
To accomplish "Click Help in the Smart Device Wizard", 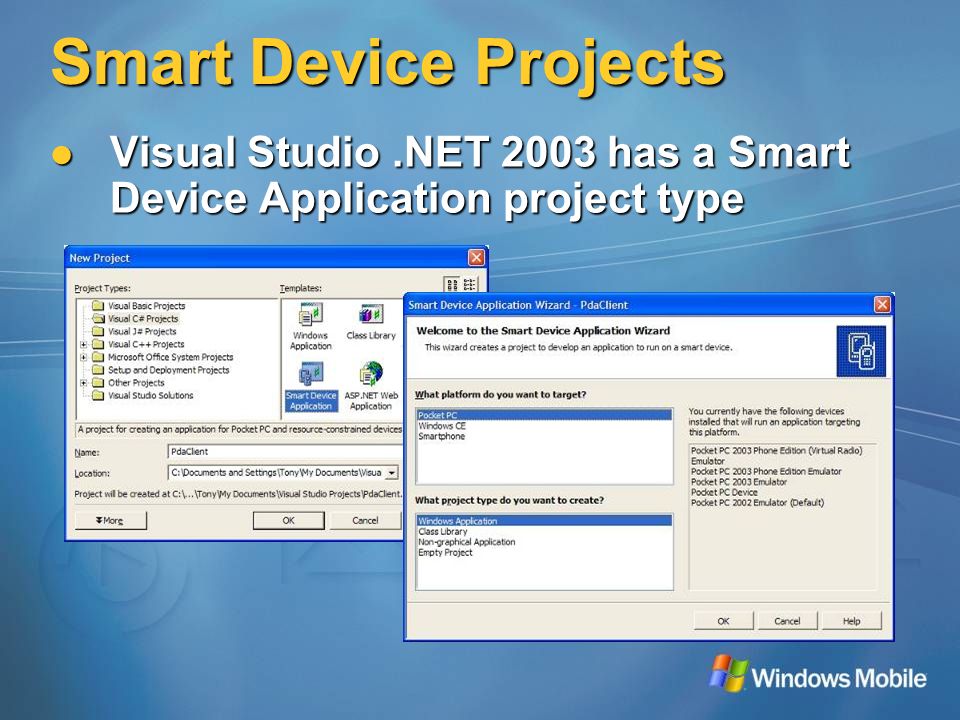I will click(x=852, y=621).
